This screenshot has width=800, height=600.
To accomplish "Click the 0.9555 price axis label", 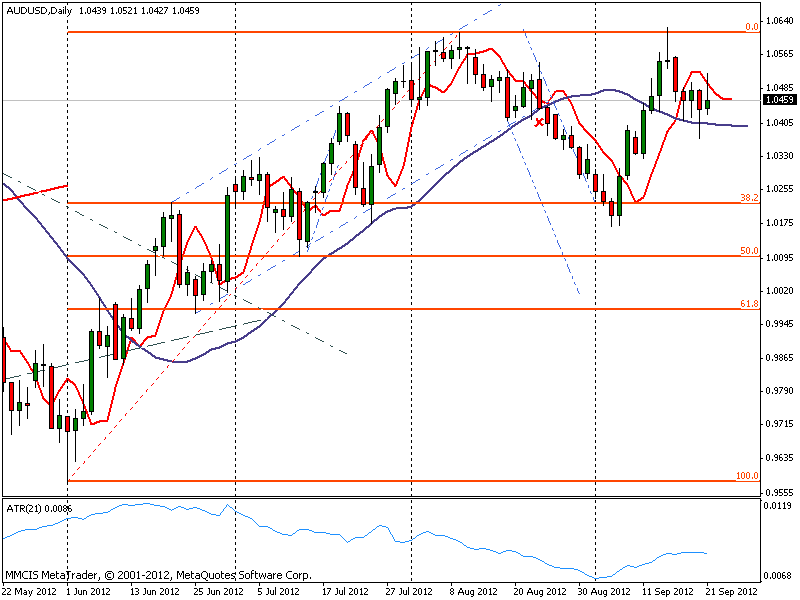I will pyautogui.click(x=780, y=493).
